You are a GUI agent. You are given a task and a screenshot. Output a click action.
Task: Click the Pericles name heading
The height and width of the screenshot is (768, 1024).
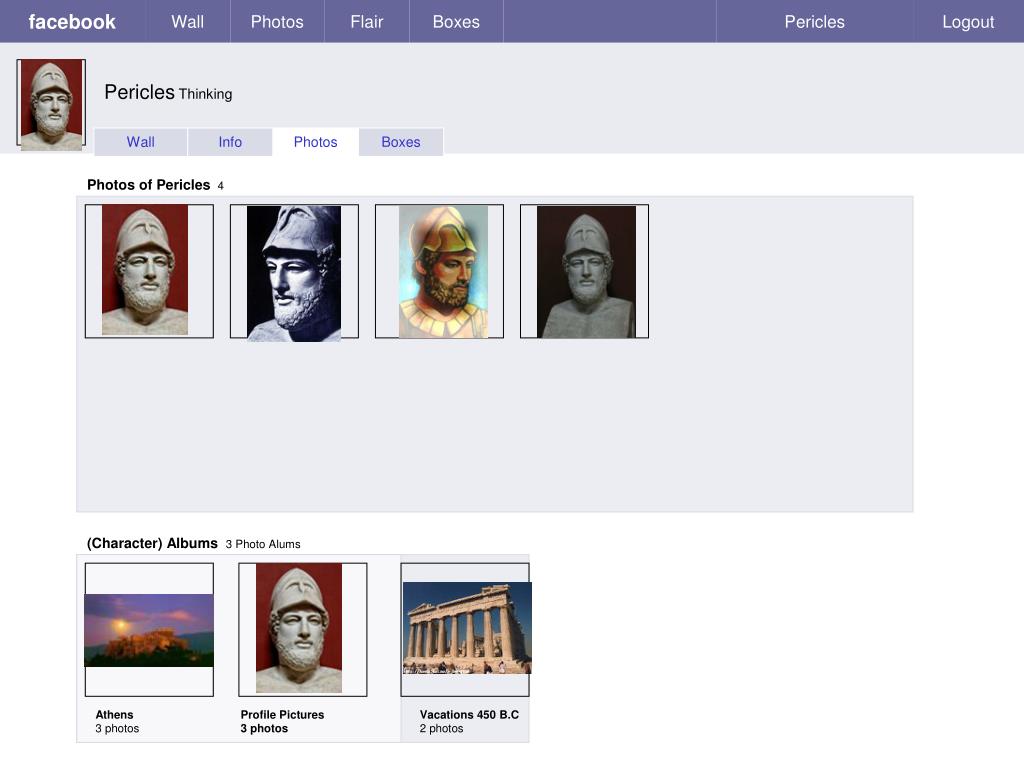140,92
